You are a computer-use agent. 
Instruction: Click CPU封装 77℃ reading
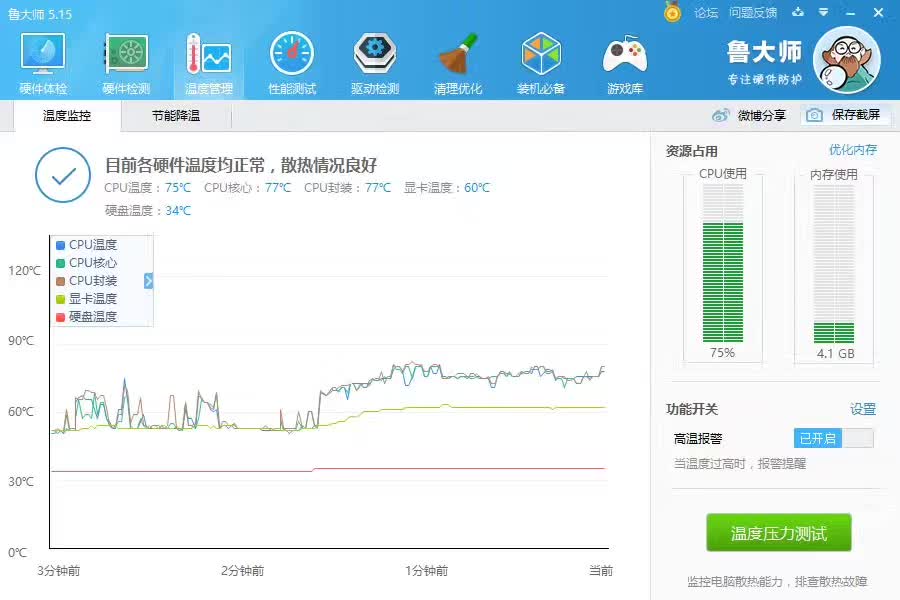(348, 188)
